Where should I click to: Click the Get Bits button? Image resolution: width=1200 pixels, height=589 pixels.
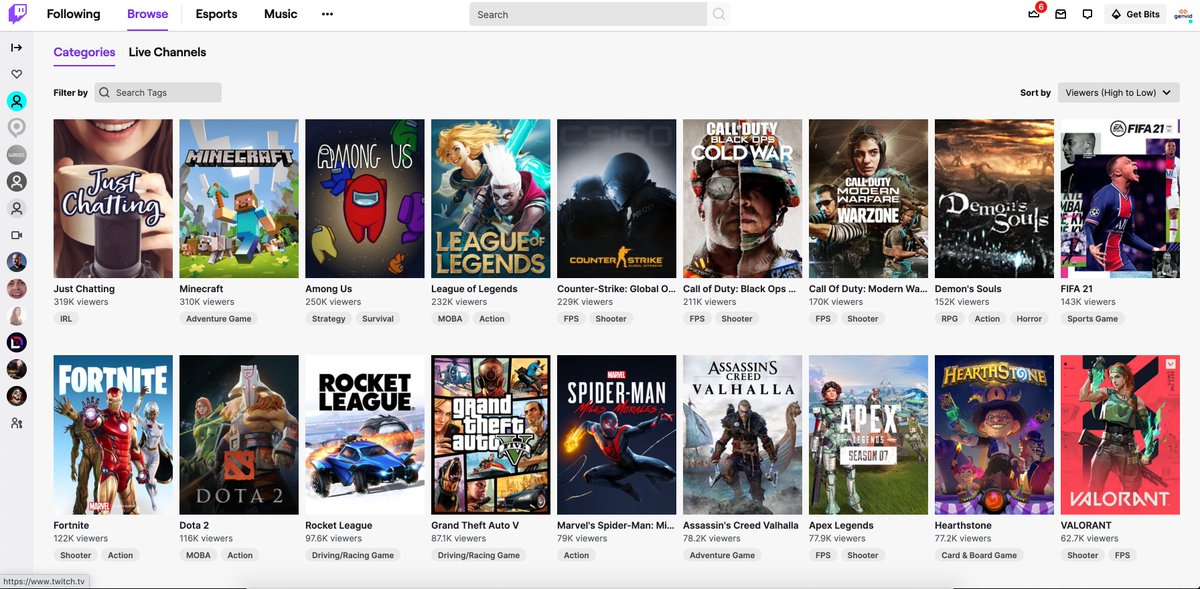click(1135, 14)
